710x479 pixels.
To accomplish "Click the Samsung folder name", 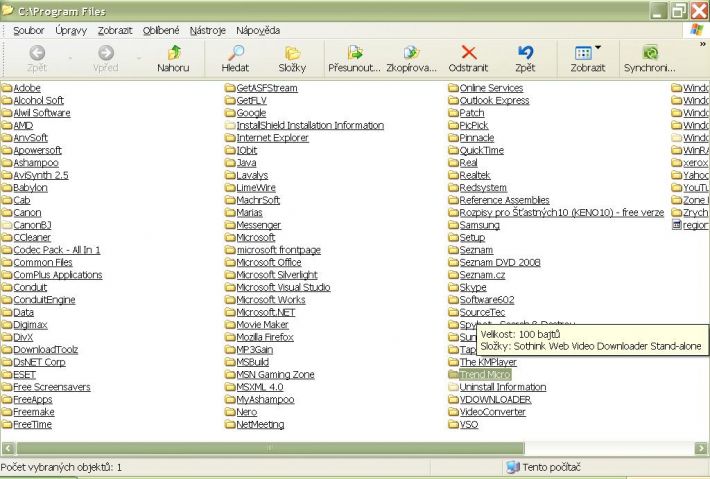I will pos(480,225).
